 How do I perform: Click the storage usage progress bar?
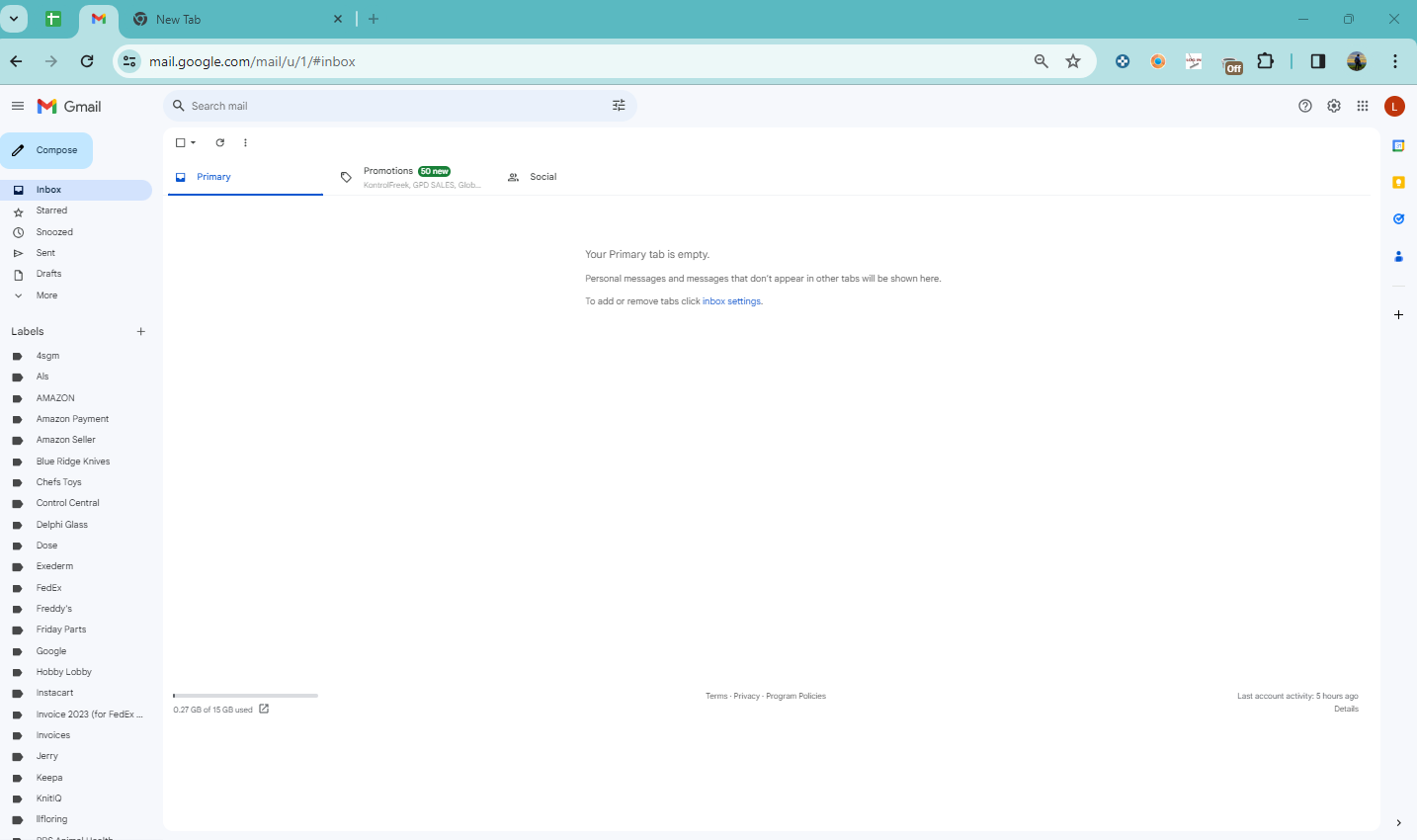(x=245, y=696)
